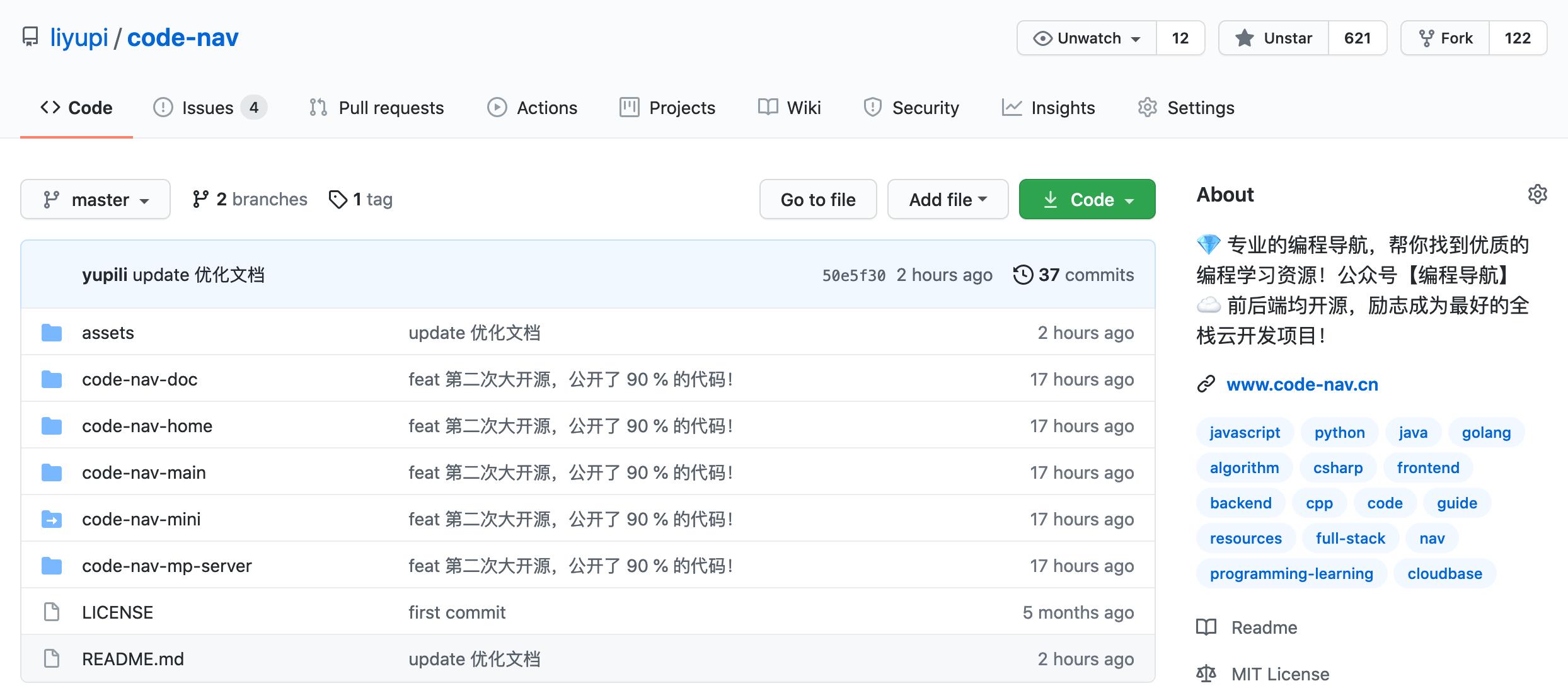Click the code-nav-doc folder icon

point(52,379)
